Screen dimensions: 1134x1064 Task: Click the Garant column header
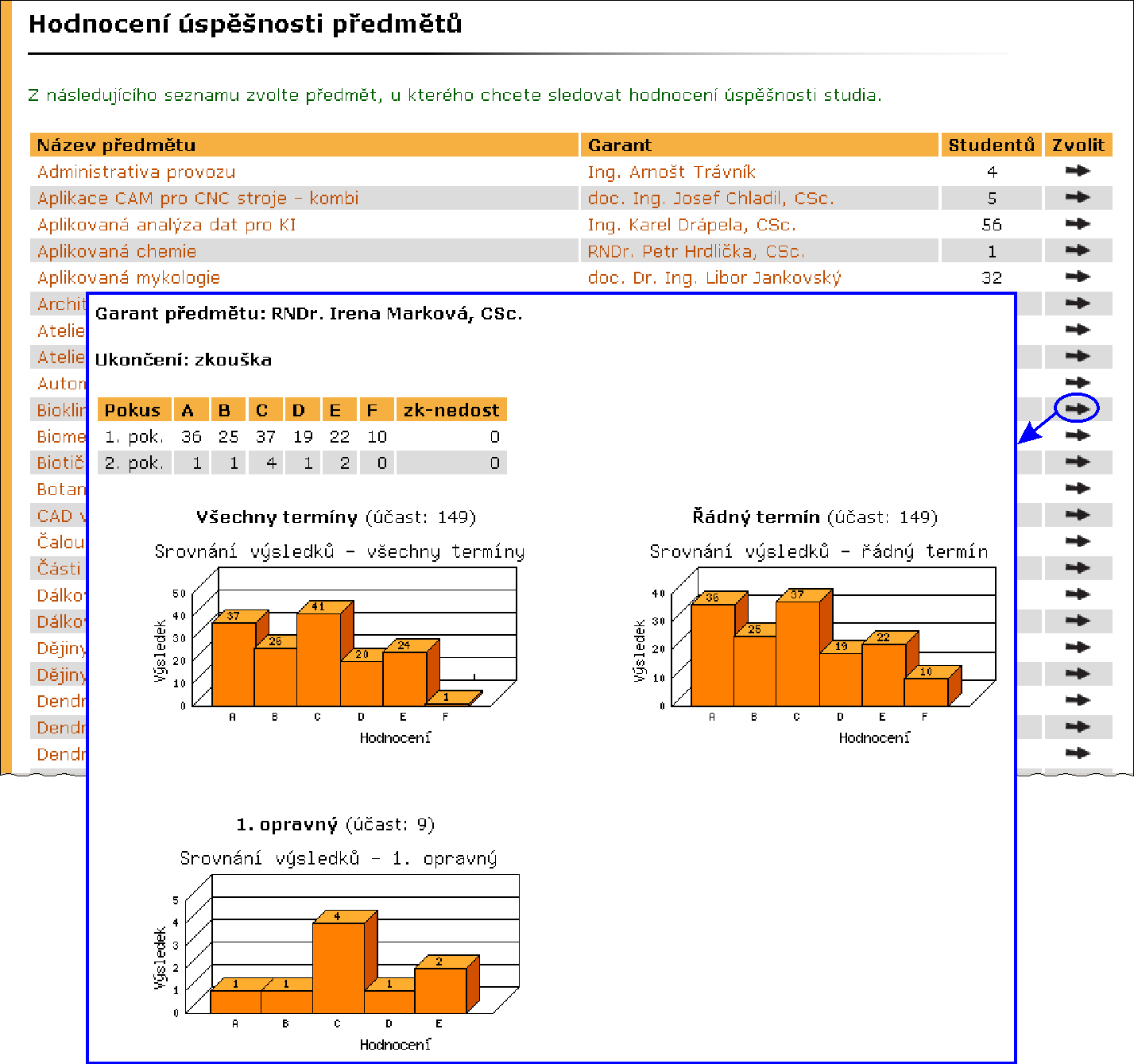(x=760, y=145)
